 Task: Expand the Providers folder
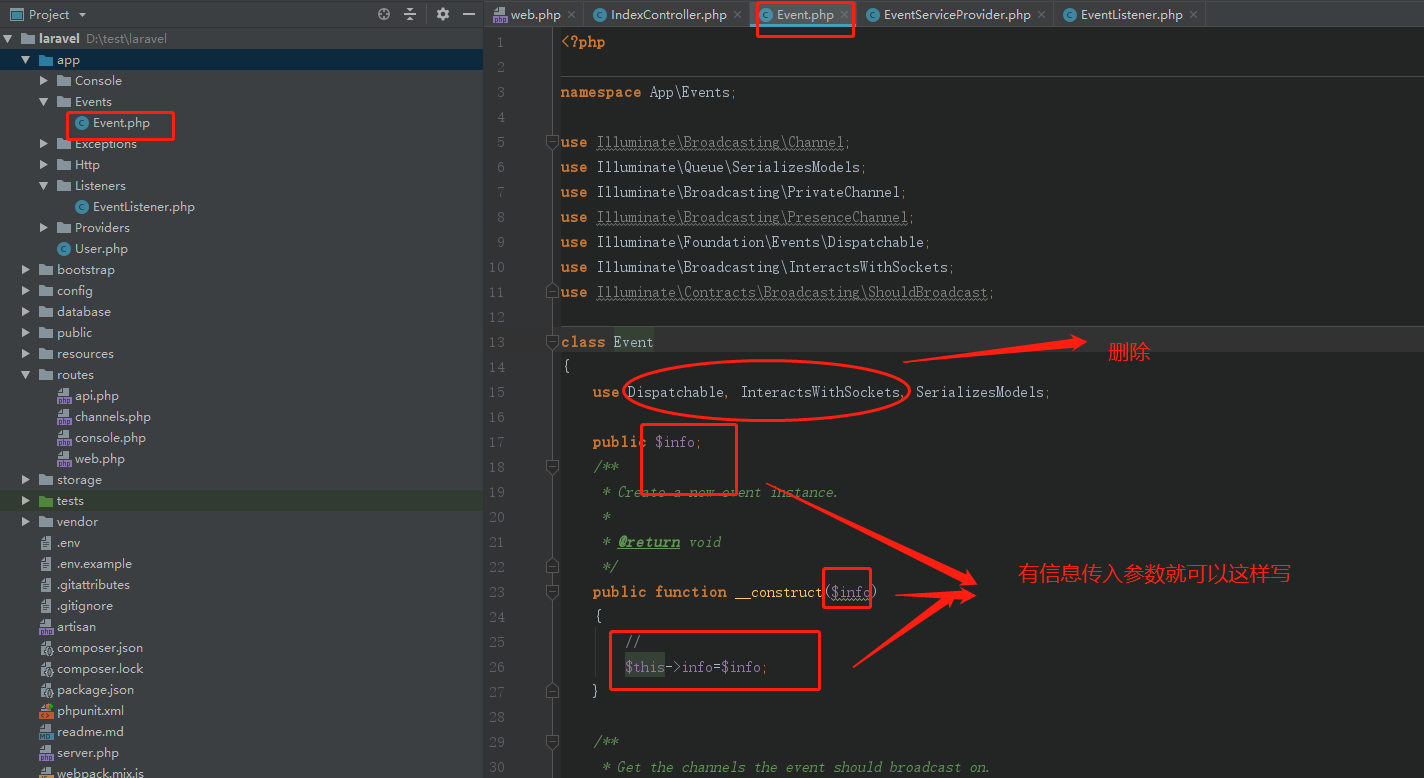[44, 228]
